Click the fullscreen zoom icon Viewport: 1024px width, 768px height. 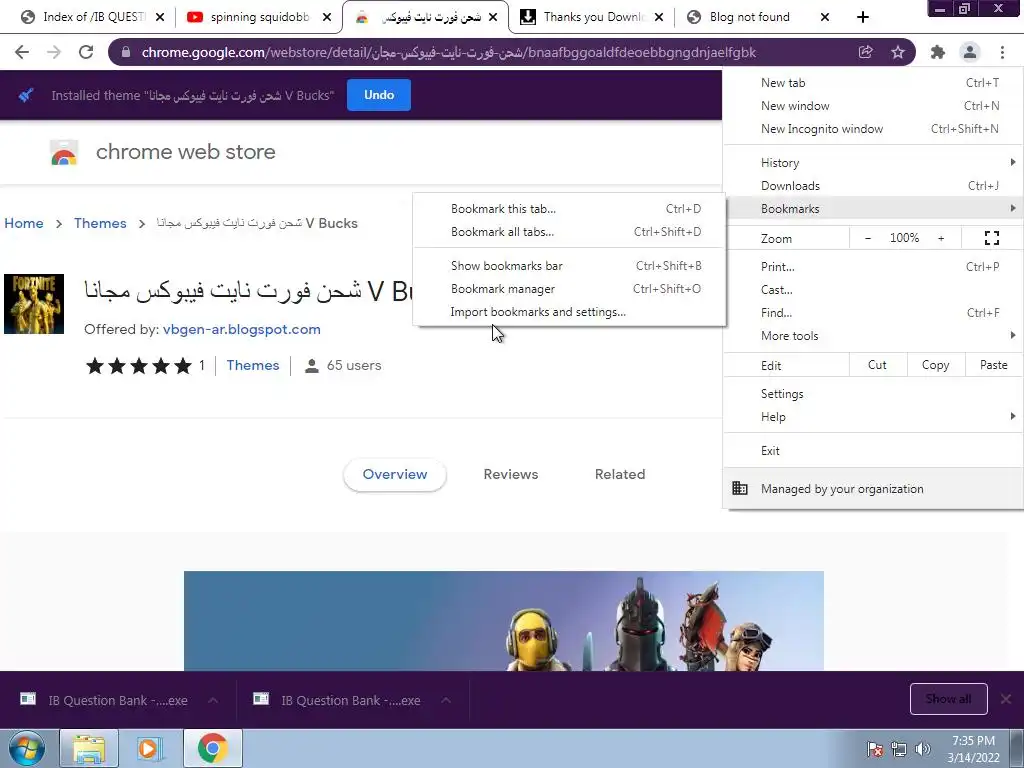pos(991,238)
